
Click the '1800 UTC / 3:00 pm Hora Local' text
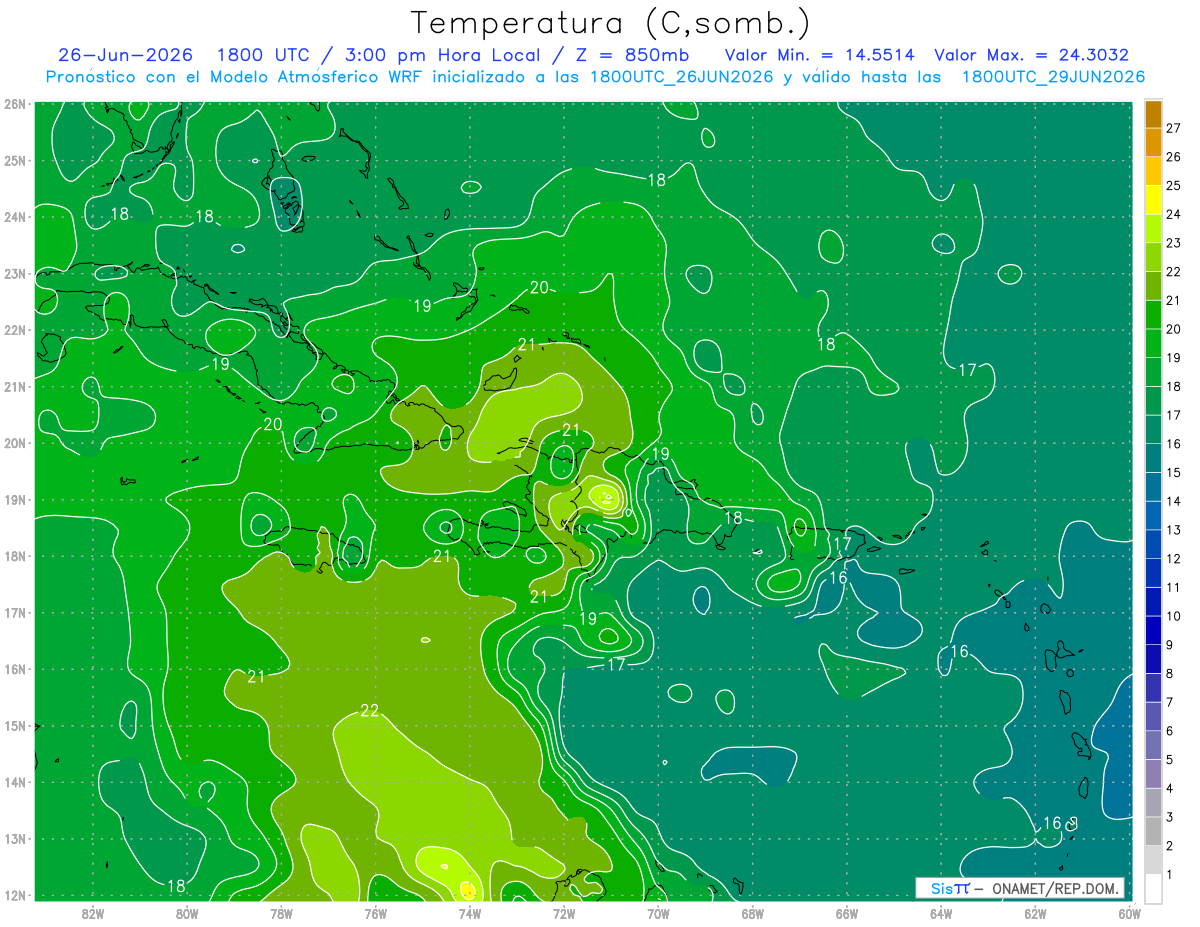coord(383,55)
